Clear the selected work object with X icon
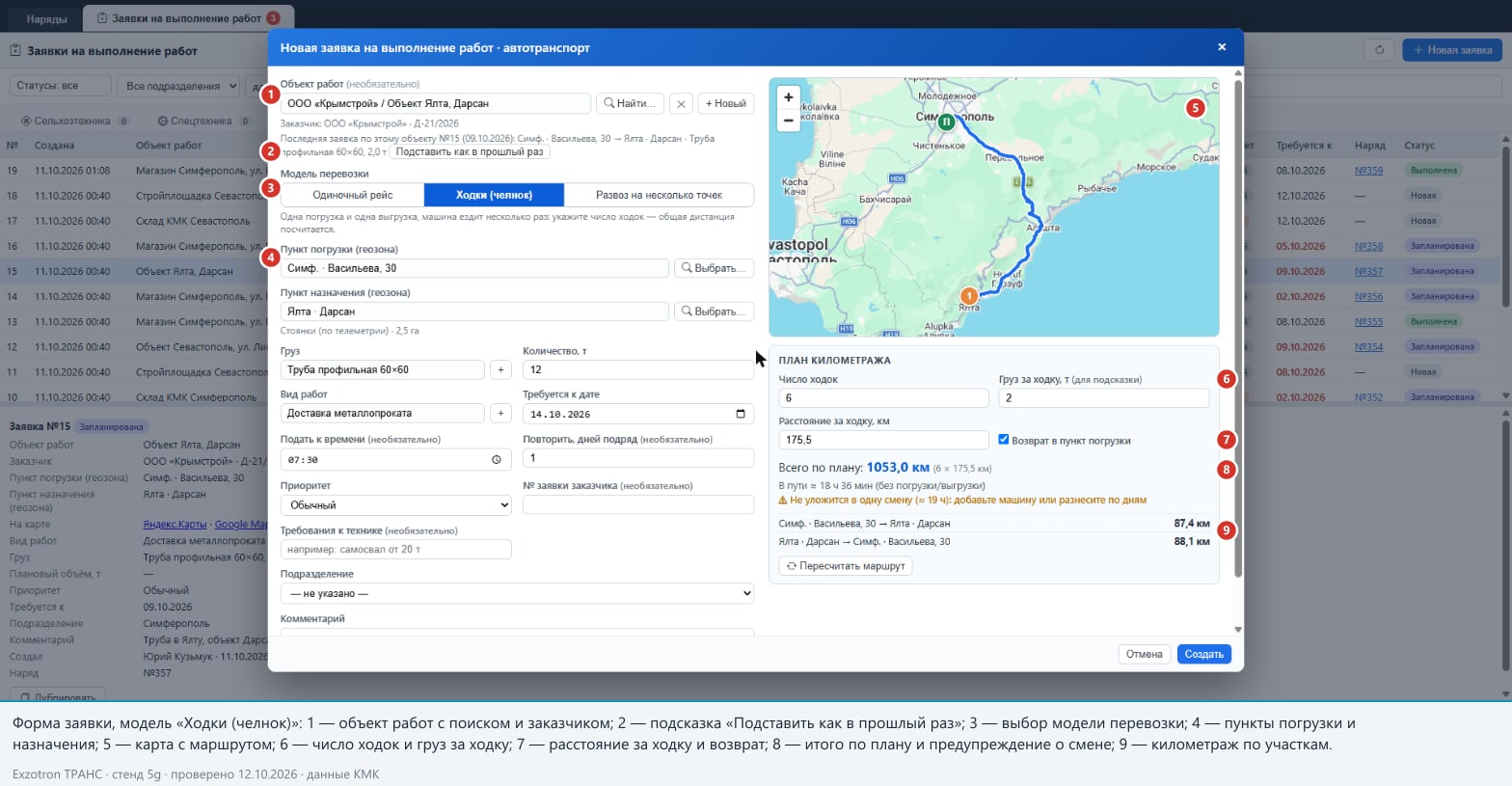 681,104
